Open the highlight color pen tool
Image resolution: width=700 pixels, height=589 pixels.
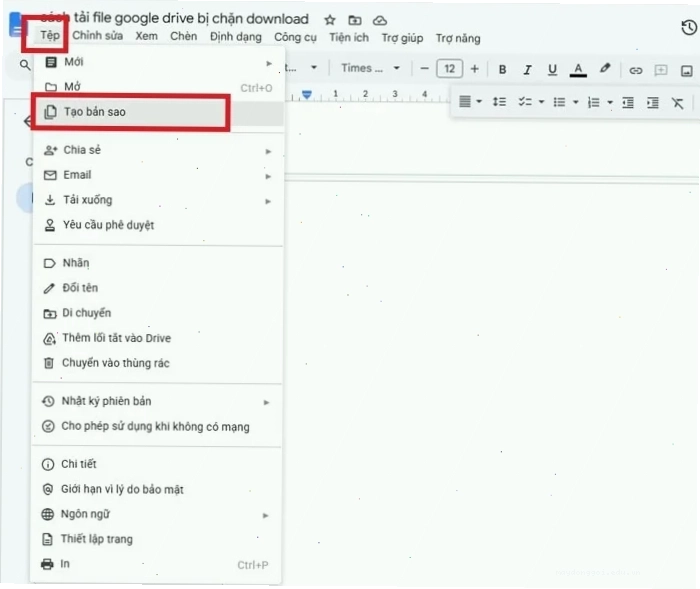[605, 68]
